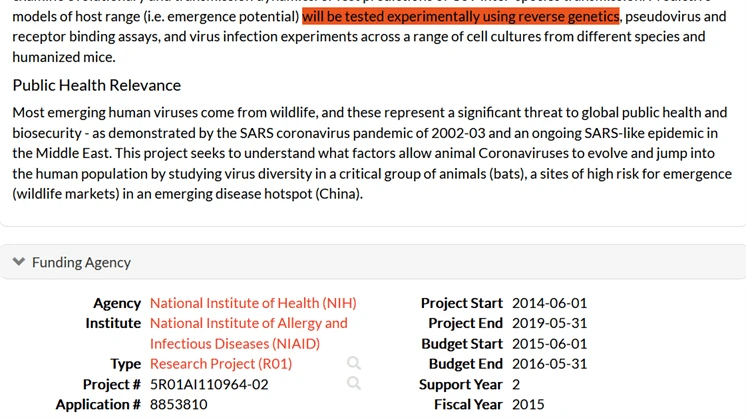The height and width of the screenshot is (418, 746).
Task: Click project number 5R01AI110964-02
Action: [209, 384]
